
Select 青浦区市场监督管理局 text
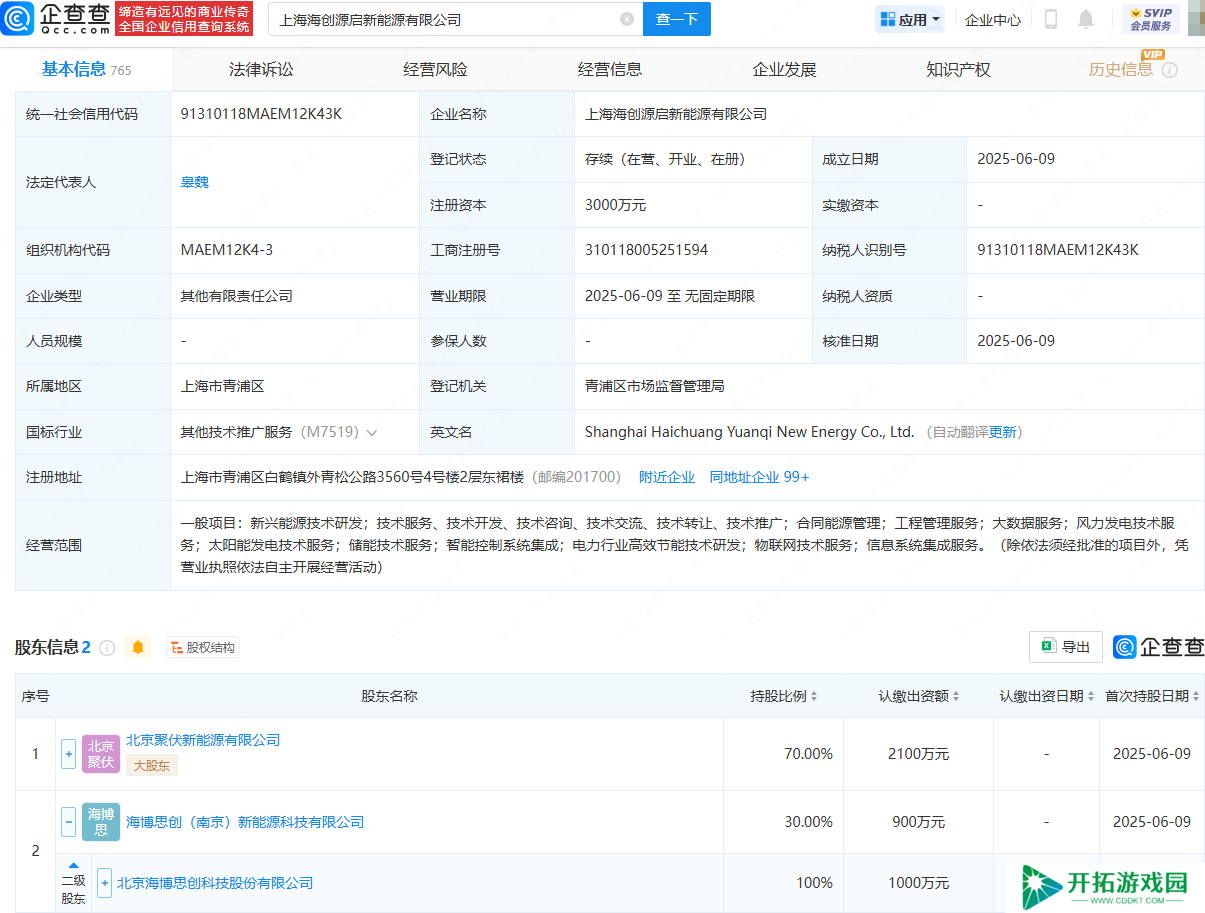coord(654,386)
